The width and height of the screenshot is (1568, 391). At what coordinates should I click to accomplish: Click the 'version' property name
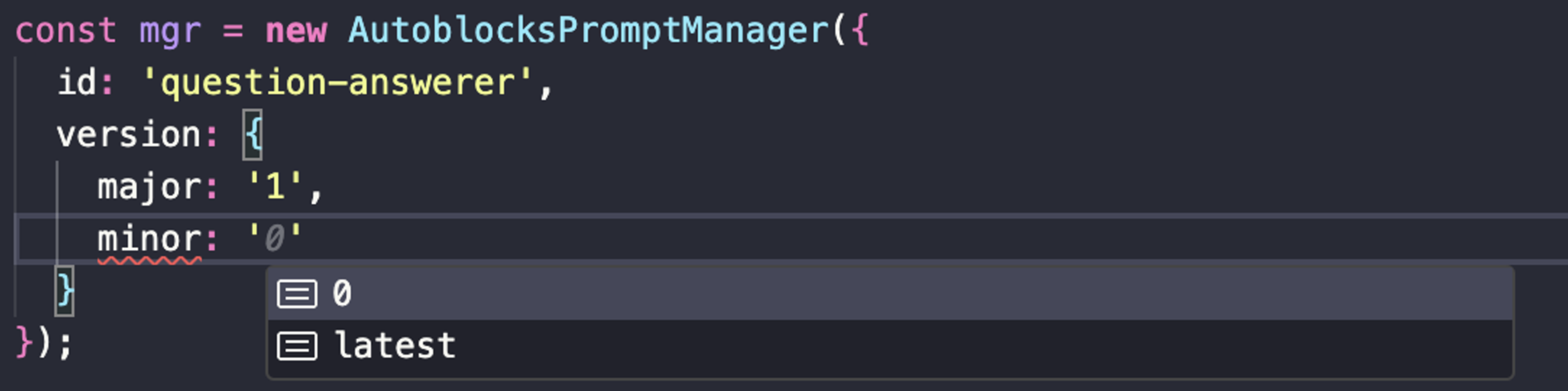point(129,134)
